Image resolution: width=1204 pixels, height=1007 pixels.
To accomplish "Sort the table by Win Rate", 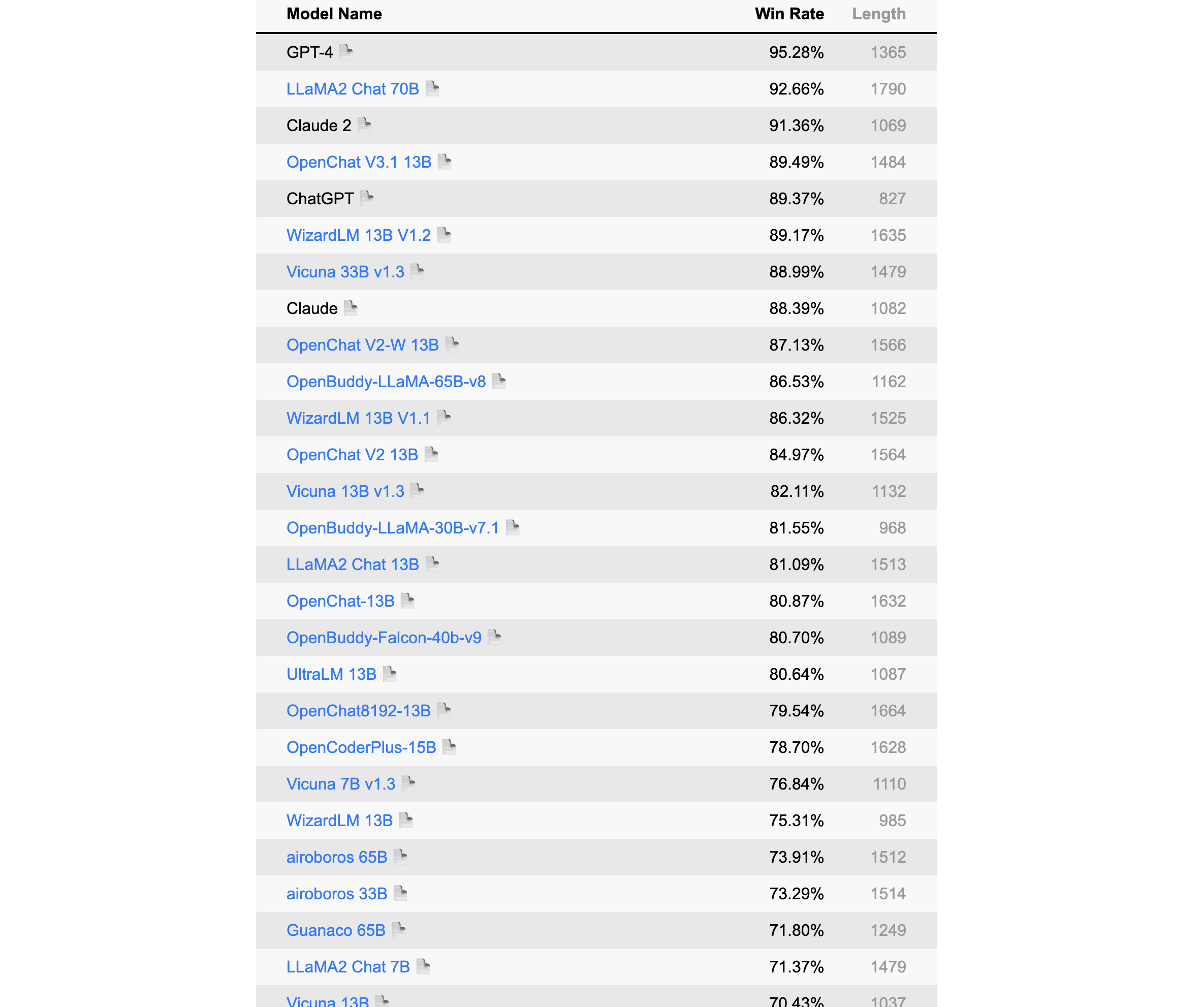I will (789, 14).
